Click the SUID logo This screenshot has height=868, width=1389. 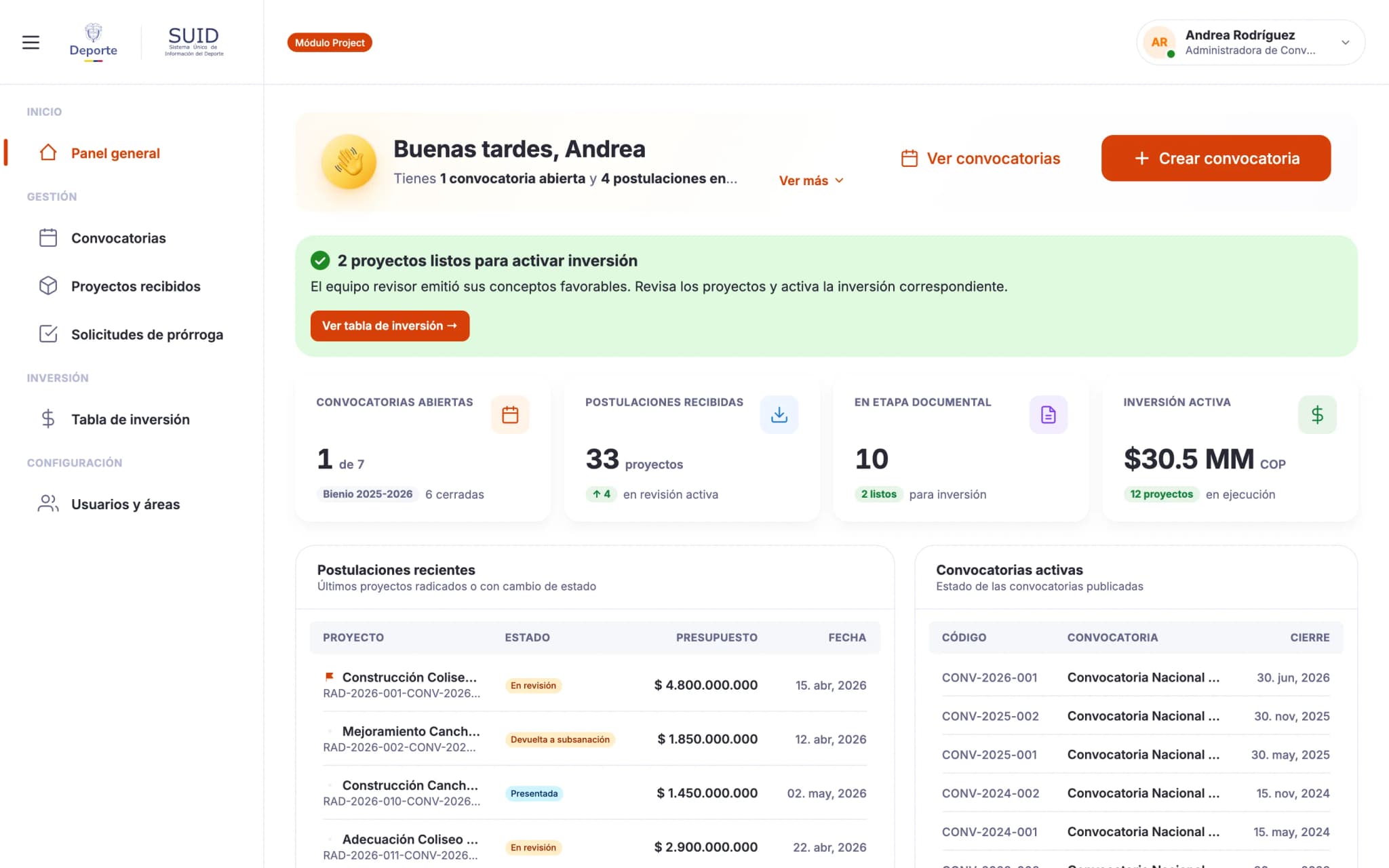click(x=194, y=42)
